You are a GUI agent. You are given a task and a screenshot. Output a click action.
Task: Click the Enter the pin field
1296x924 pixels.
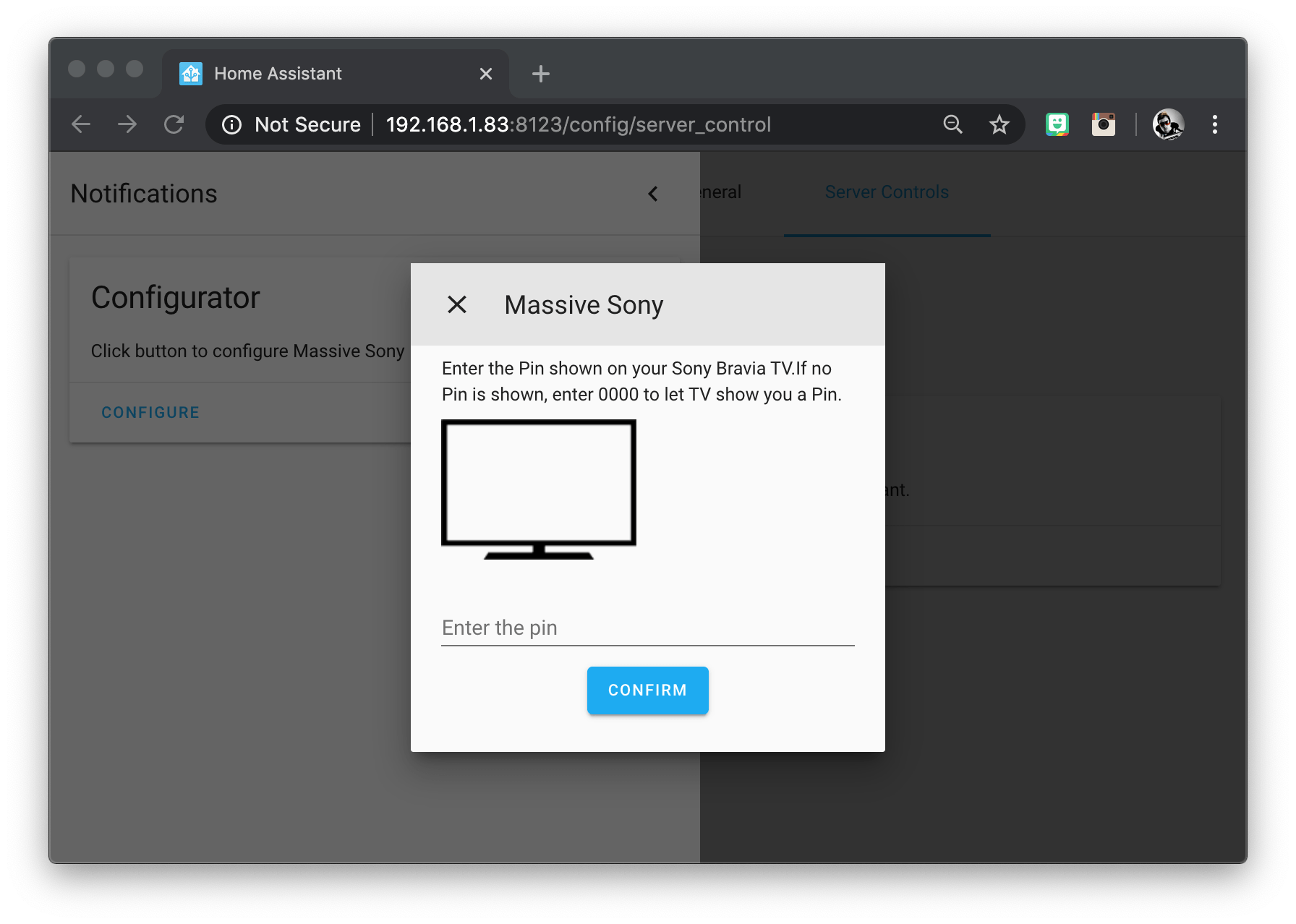click(647, 628)
